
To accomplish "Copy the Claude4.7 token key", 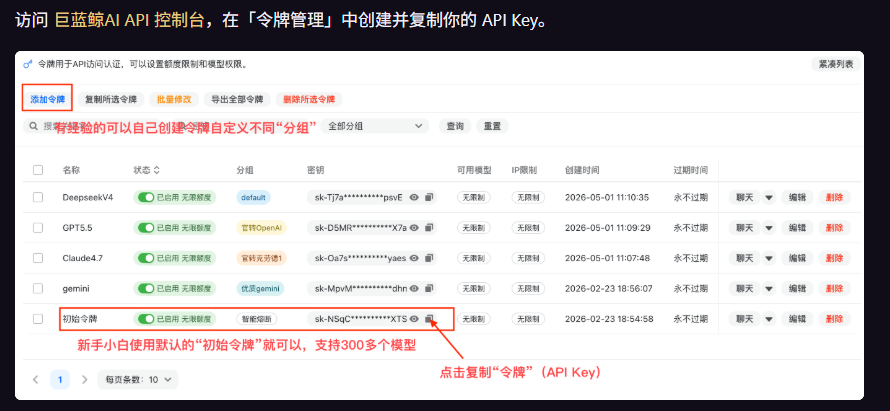I will pyautogui.click(x=429, y=258).
